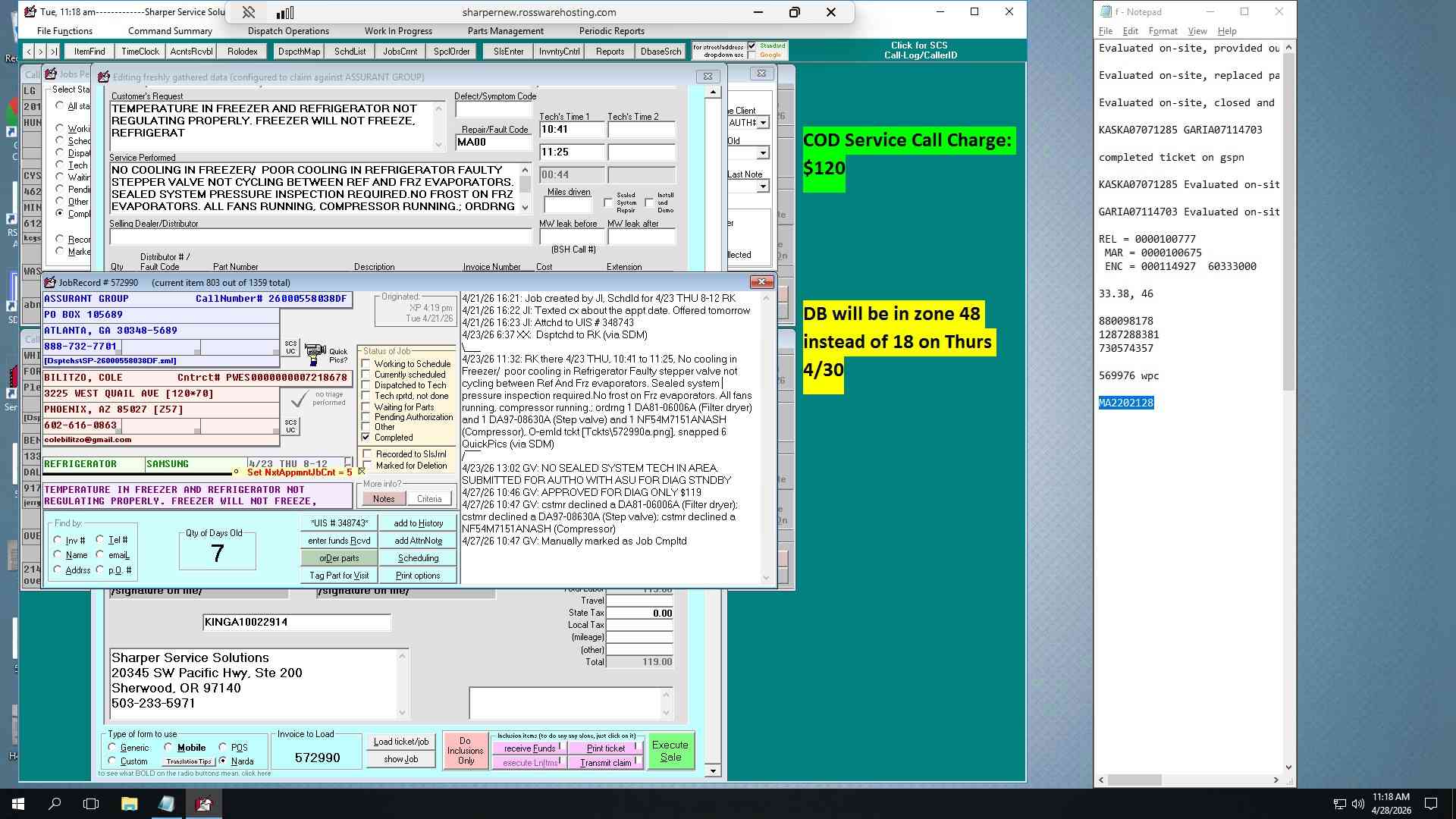Viewport: 1456px width, 819px height.
Task: Click the Notepad horizontal scrollbar thumb
Action: point(1135,780)
